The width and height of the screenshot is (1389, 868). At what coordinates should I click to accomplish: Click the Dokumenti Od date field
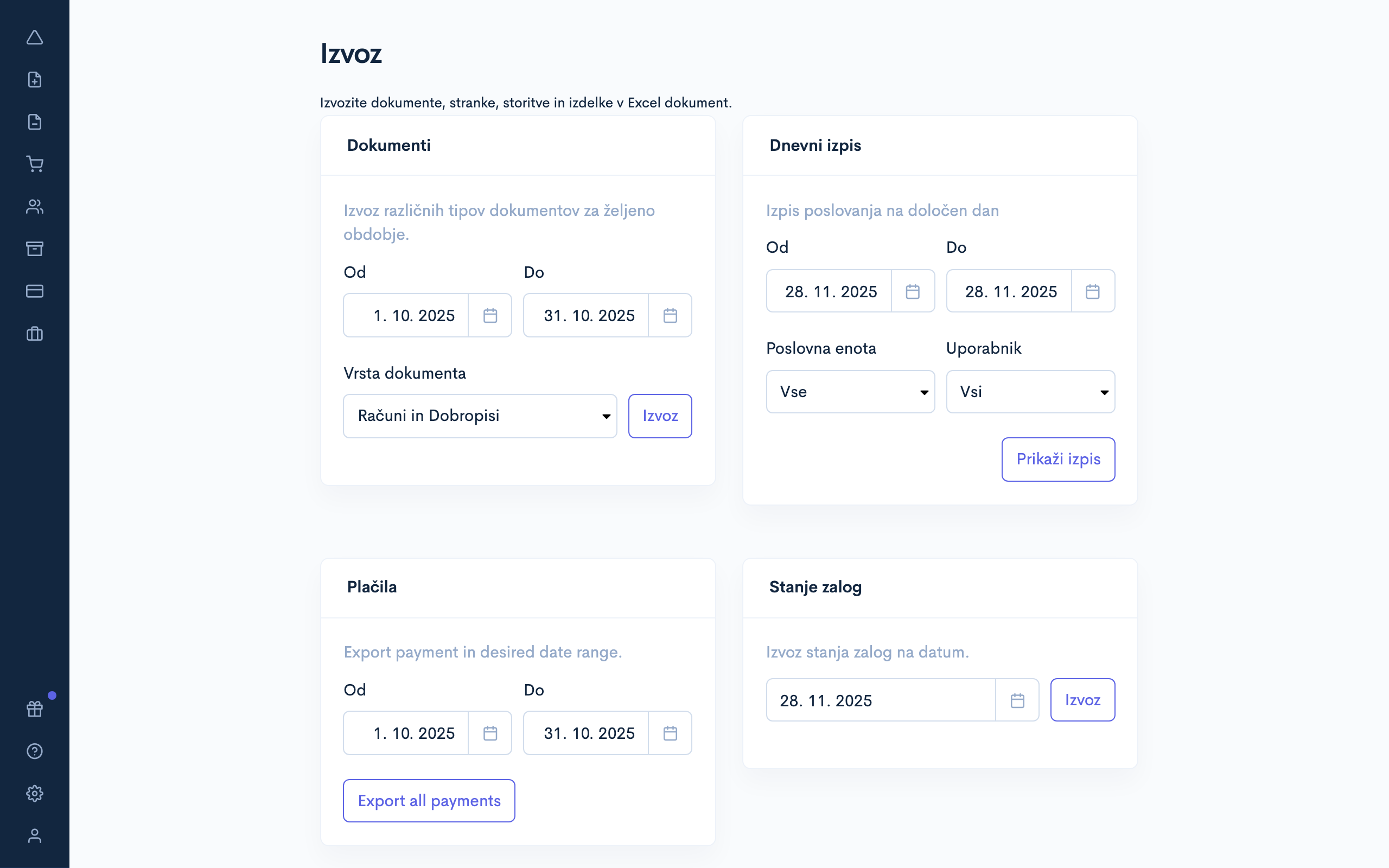point(406,316)
